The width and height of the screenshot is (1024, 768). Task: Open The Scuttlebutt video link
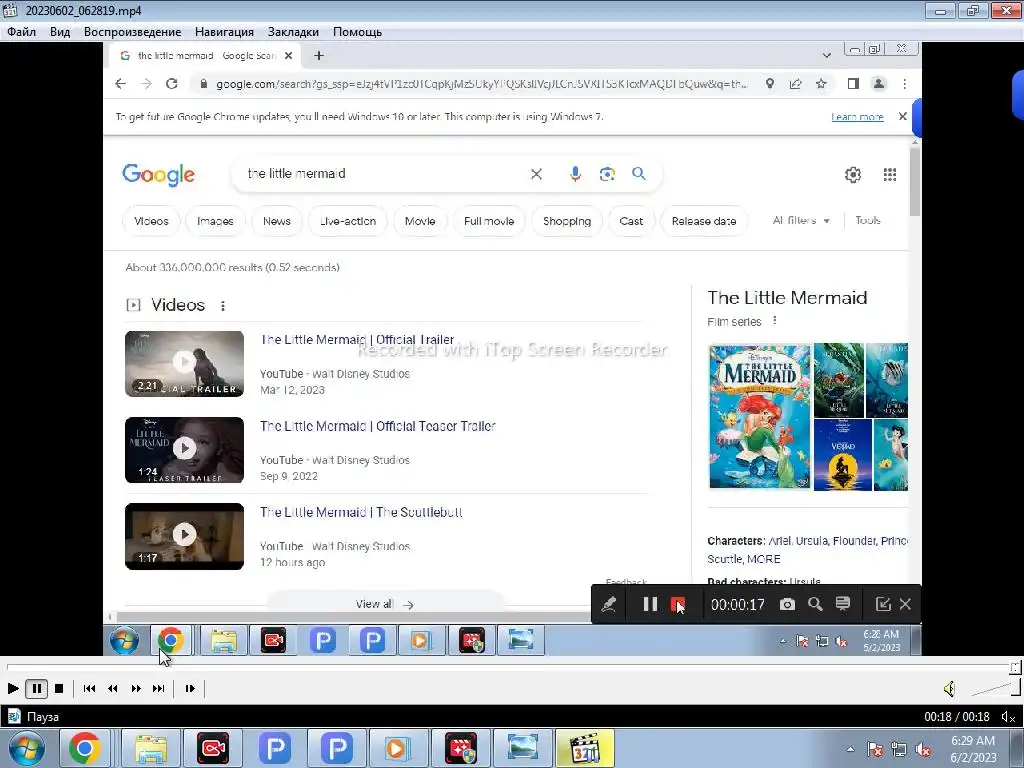(x=361, y=512)
